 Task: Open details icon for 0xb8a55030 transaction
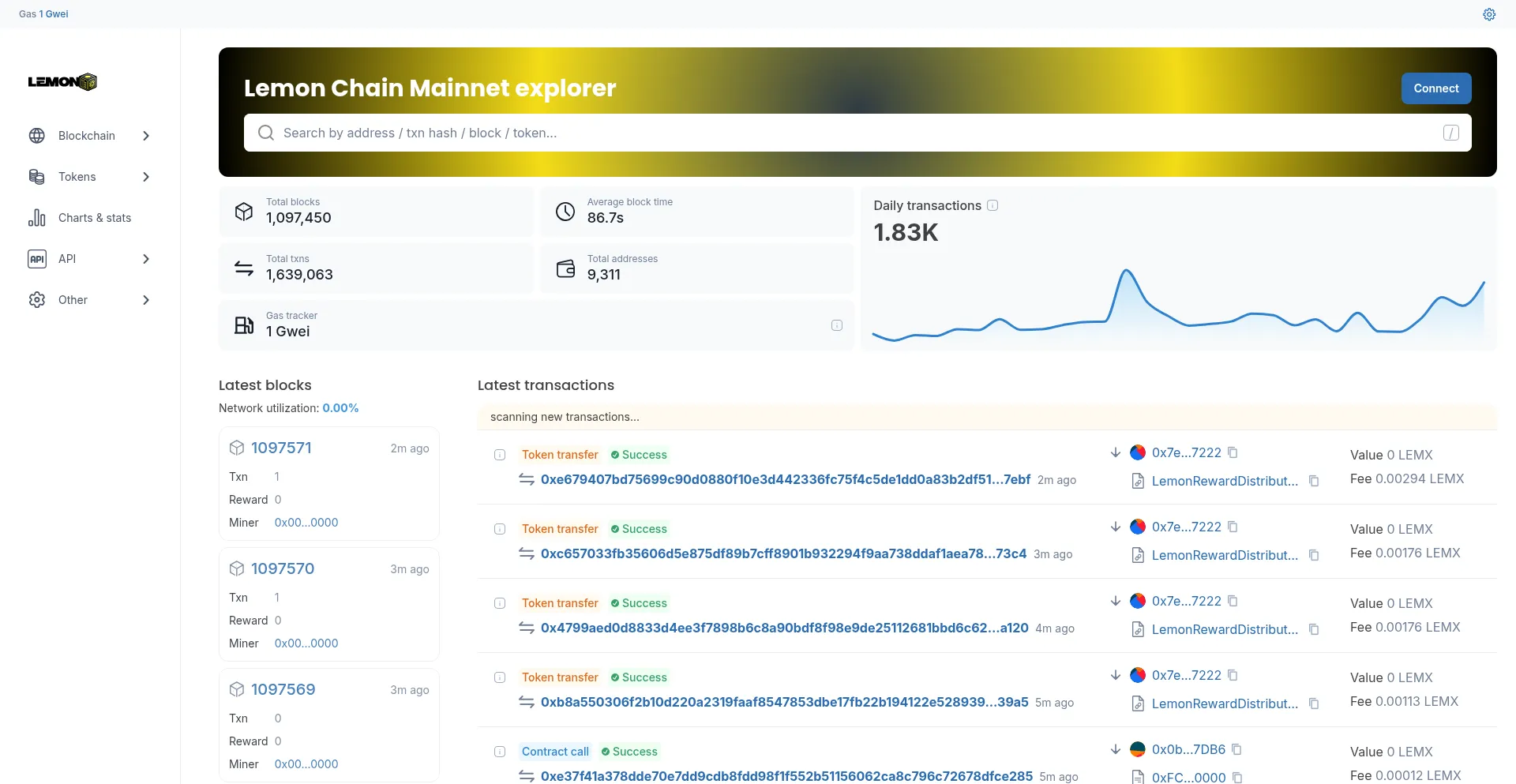(x=500, y=677)
